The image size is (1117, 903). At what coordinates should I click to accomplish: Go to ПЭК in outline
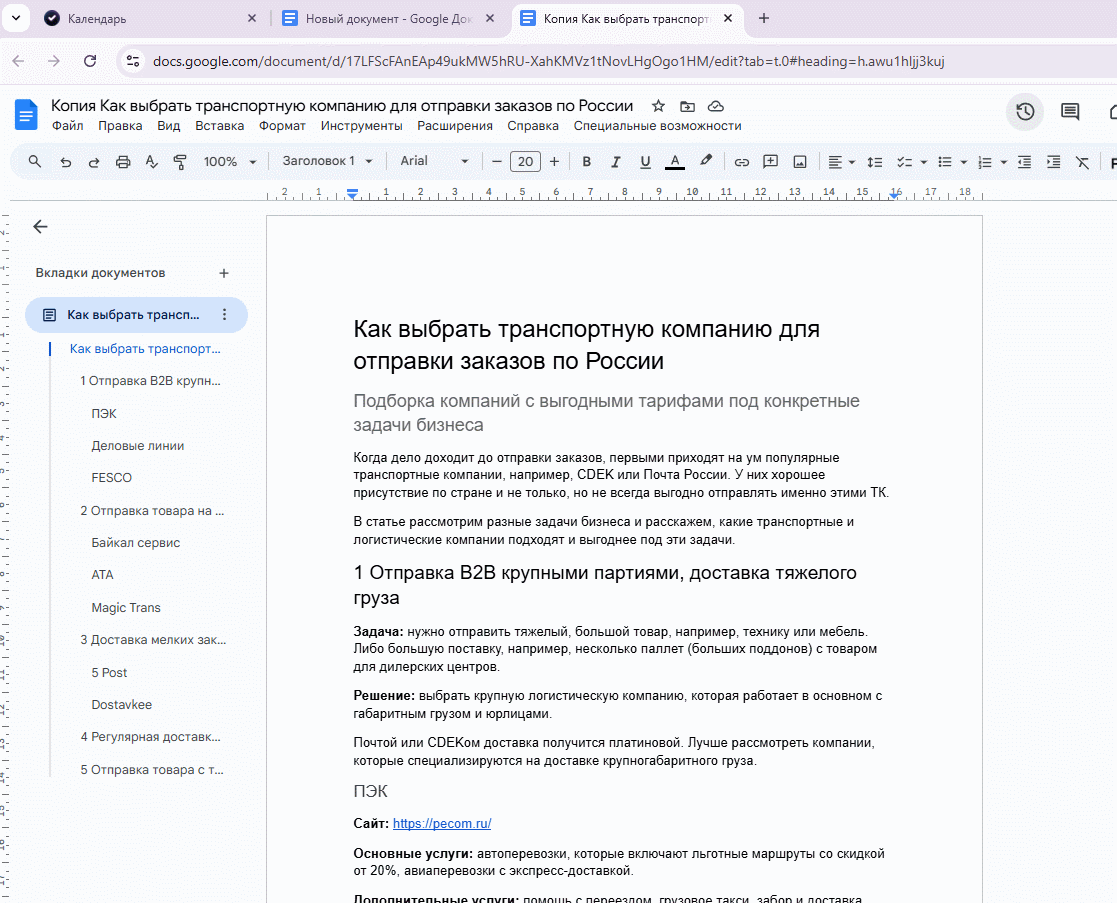click(x=104, y=414)
